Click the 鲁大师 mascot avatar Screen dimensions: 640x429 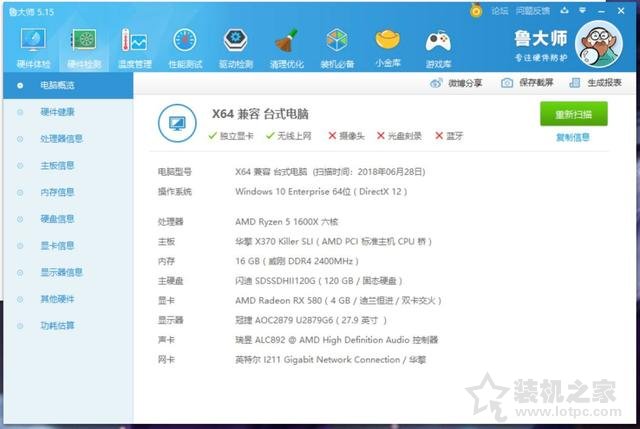pyautogui.click(x=599, y=44)
